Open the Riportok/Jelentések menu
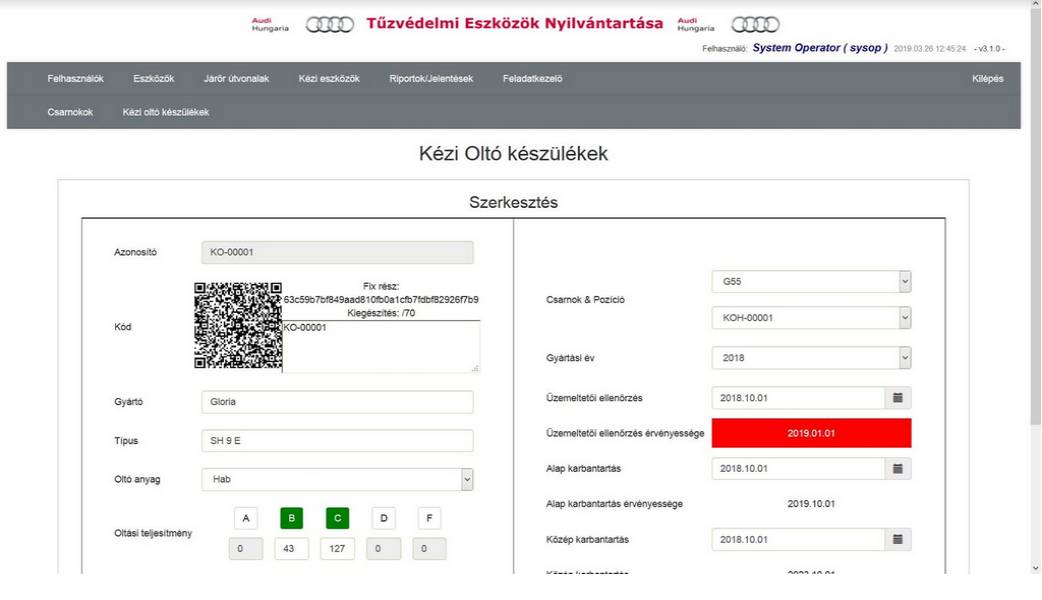 pos(431,79)
